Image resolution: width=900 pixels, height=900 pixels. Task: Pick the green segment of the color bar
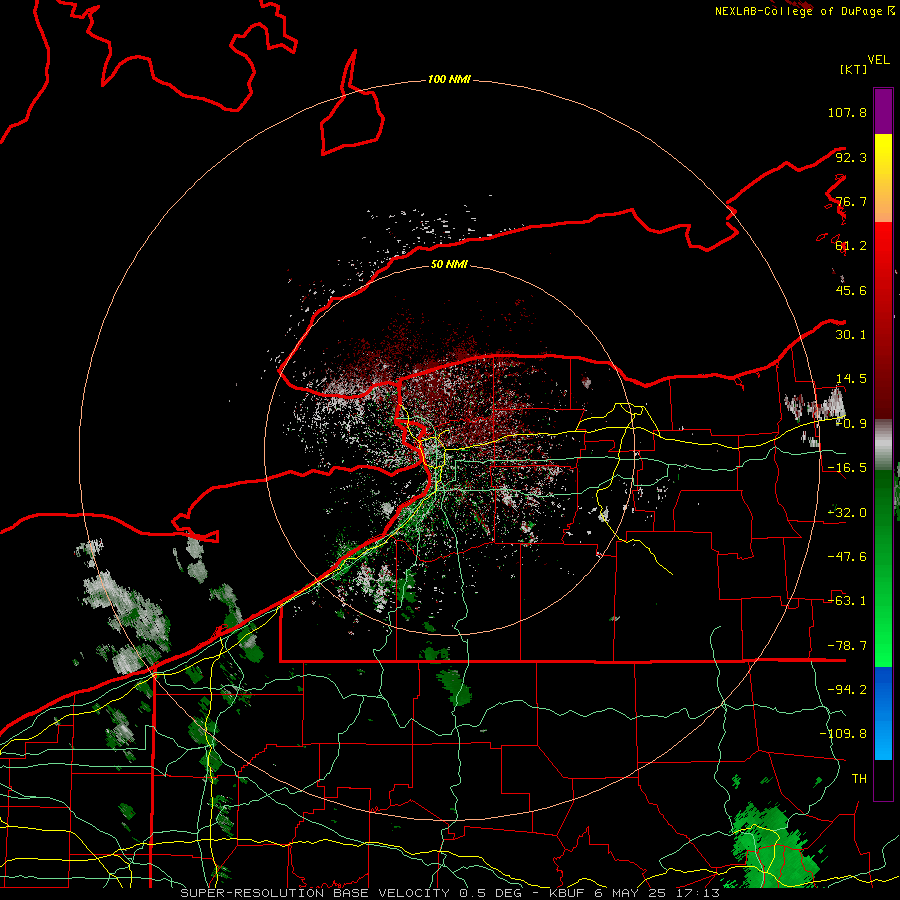point(883,568)
